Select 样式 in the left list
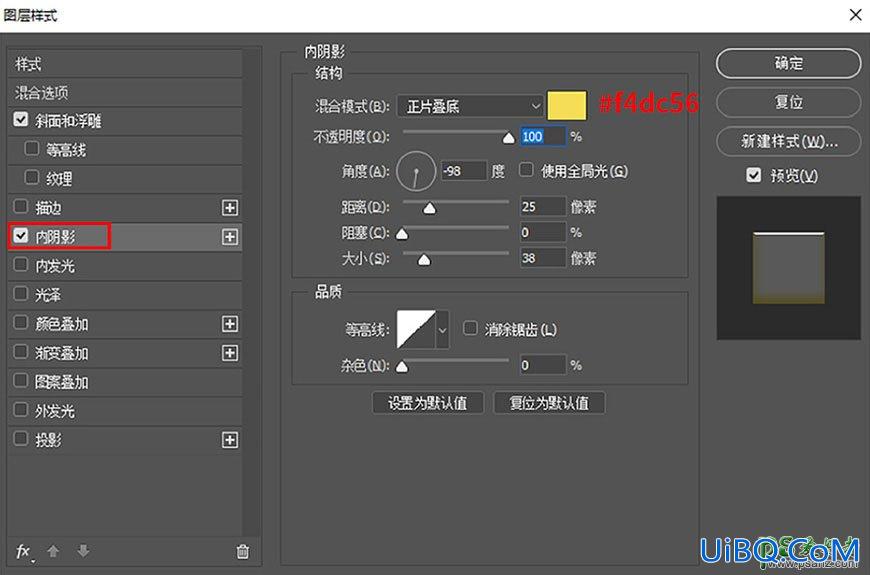Image resolution: width=870 pixels, height=575 pixels. [x=125, y=64]
